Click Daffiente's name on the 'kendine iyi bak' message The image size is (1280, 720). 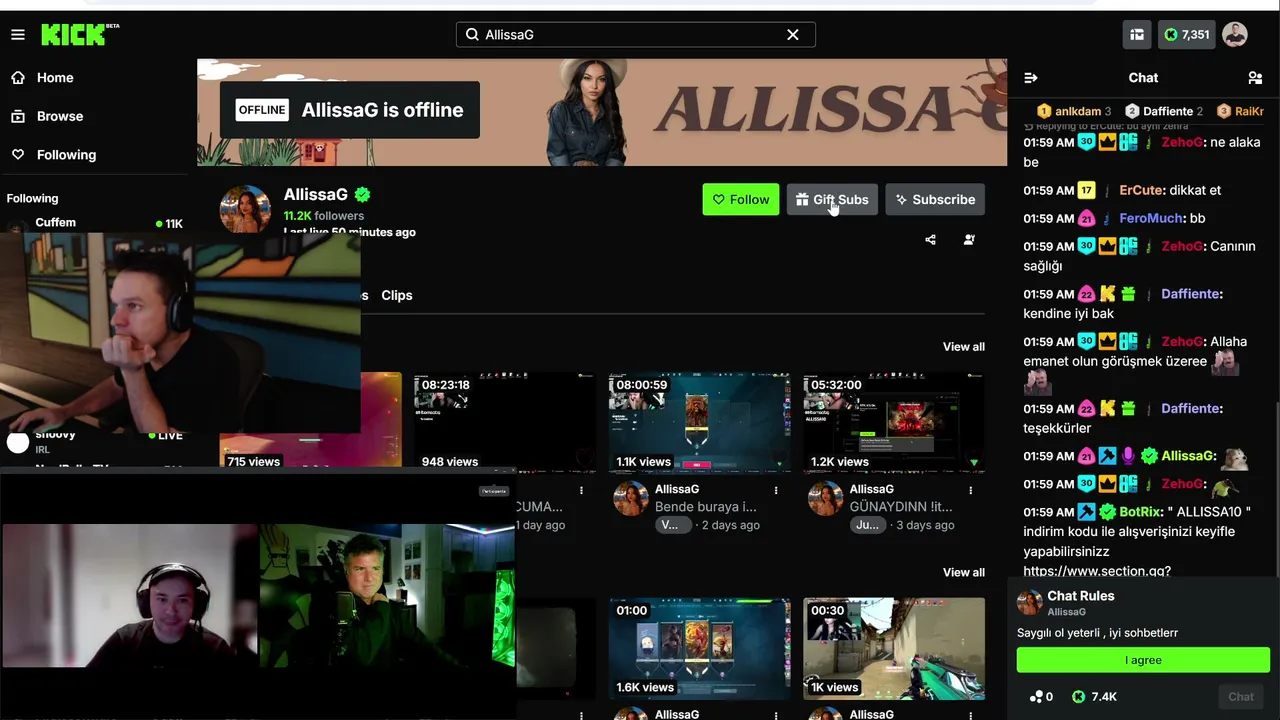tap(1191, 294)
